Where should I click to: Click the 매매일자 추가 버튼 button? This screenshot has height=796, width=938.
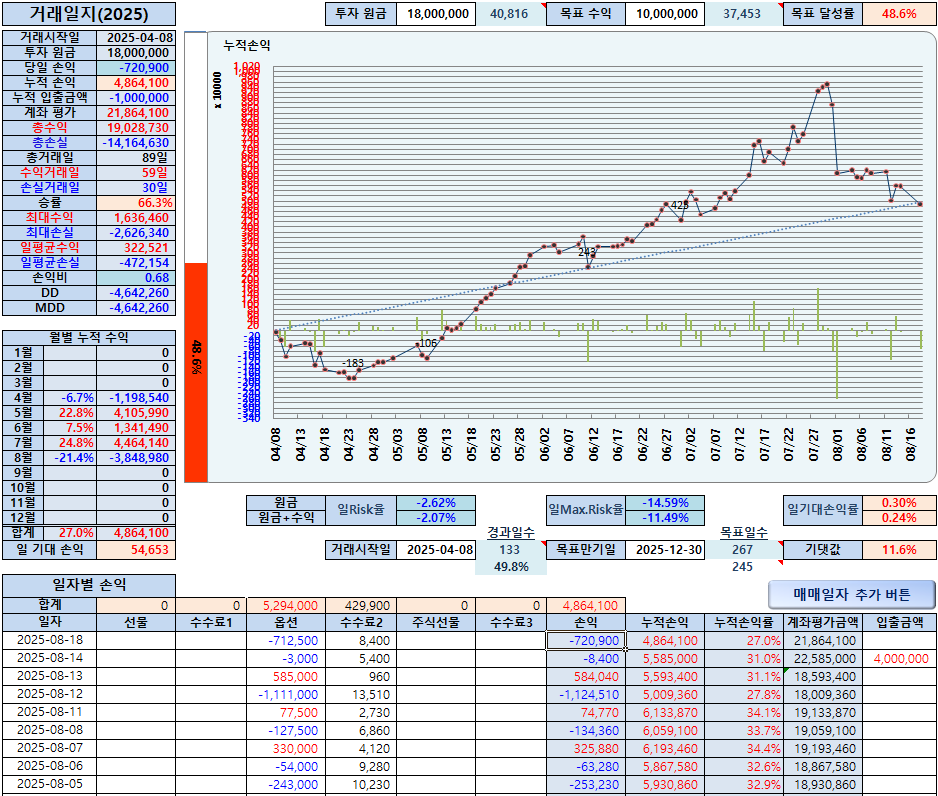coord(851,594)
